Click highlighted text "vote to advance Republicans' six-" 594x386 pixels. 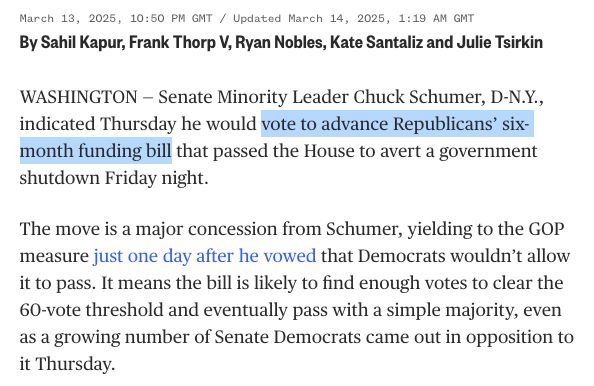(x=397, y=124)
